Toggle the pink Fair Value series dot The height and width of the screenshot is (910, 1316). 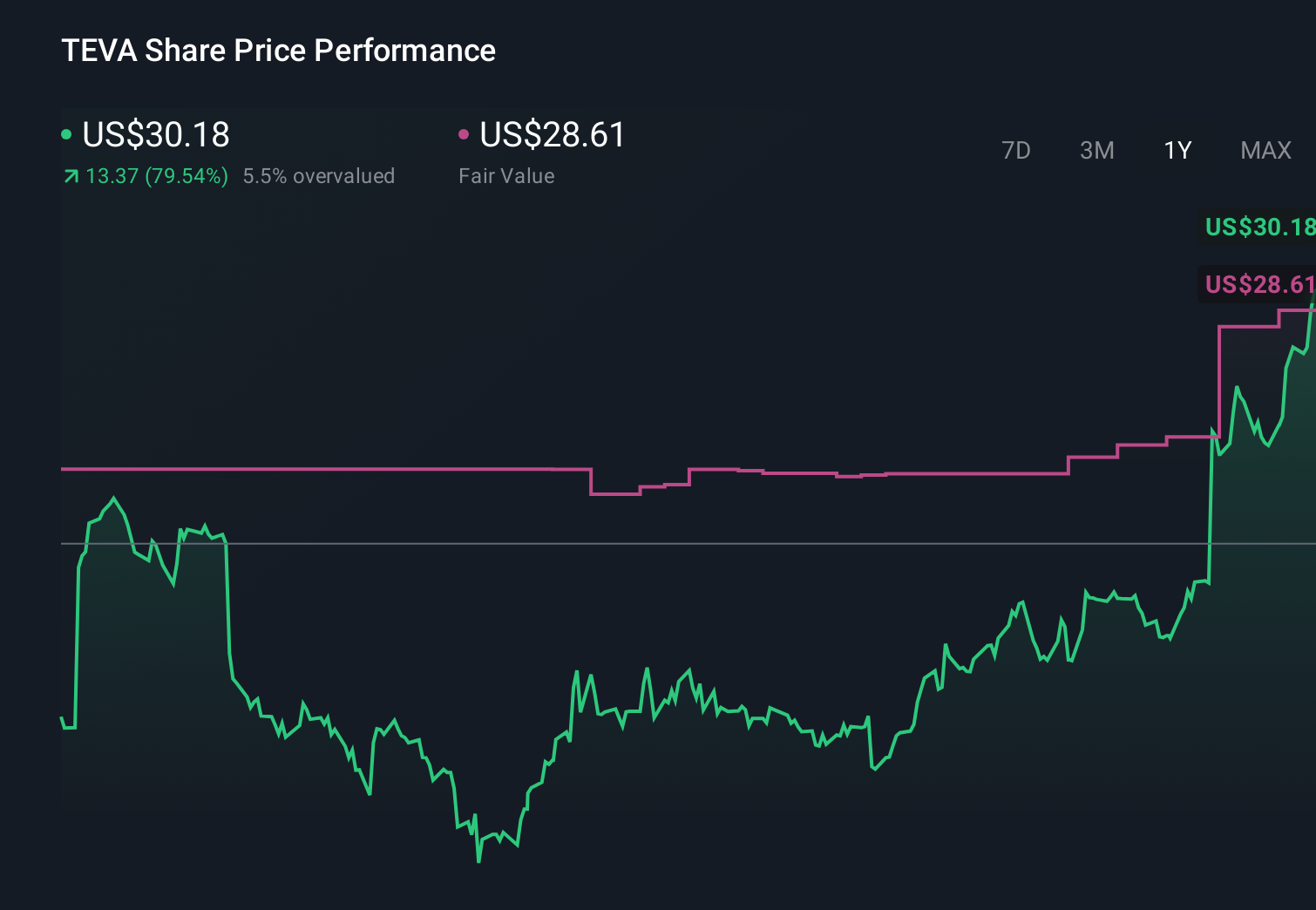(x=463, y=134)
